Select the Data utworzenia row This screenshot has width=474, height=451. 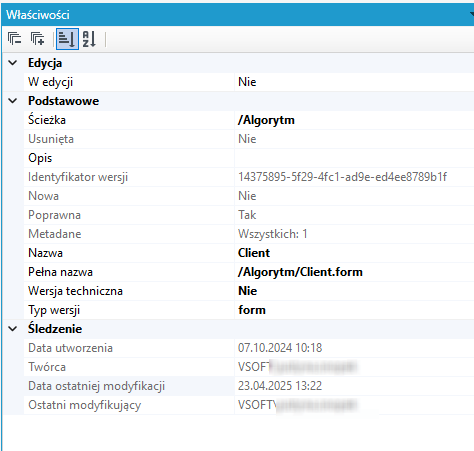pyautogui.click(x=249, y=348)
